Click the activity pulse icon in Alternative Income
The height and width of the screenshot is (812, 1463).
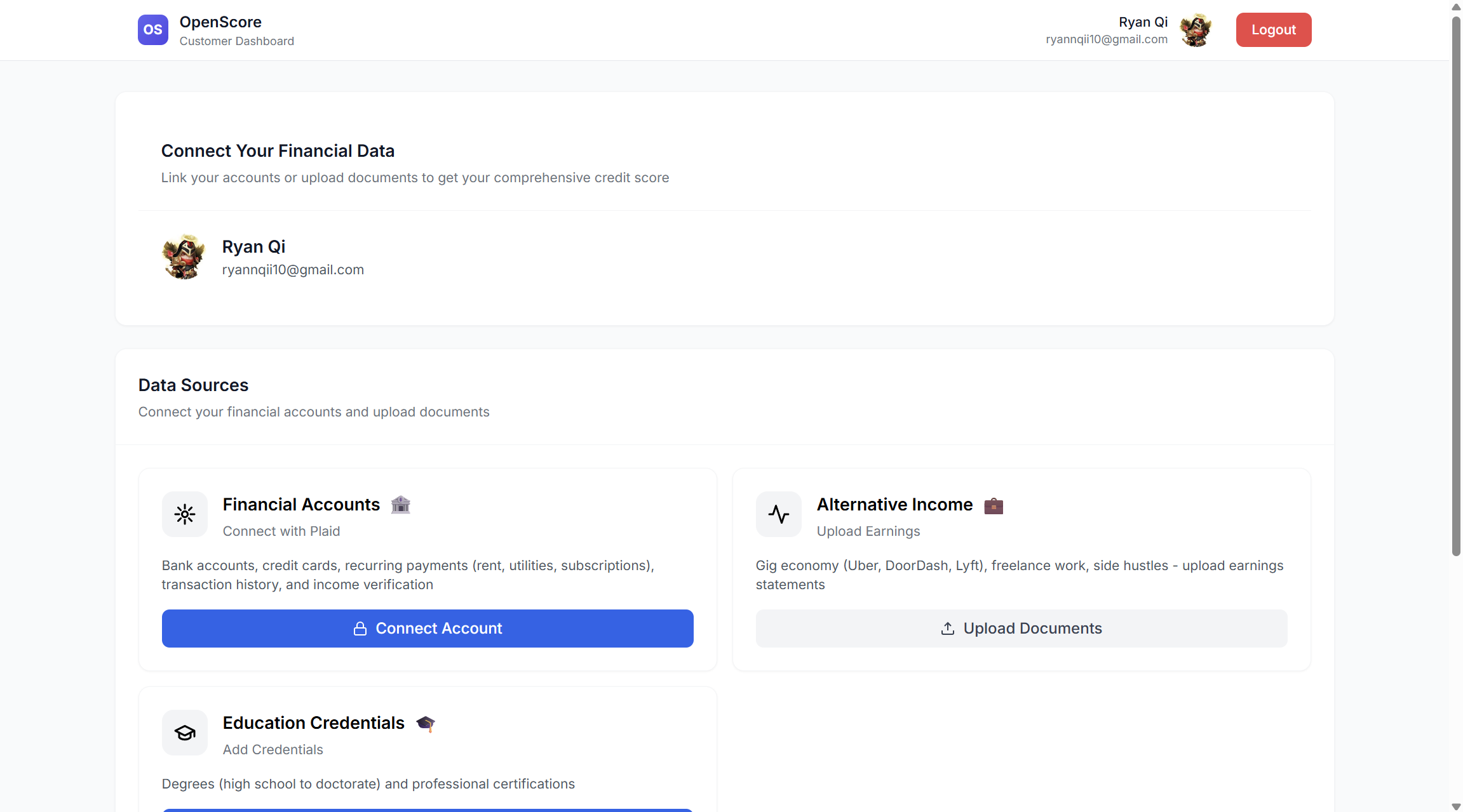tap(778, 514)
